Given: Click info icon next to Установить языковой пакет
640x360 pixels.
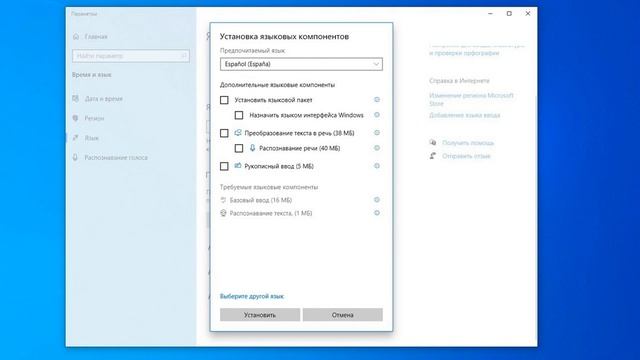Looking at the screenshot, I should pos(377,100).
